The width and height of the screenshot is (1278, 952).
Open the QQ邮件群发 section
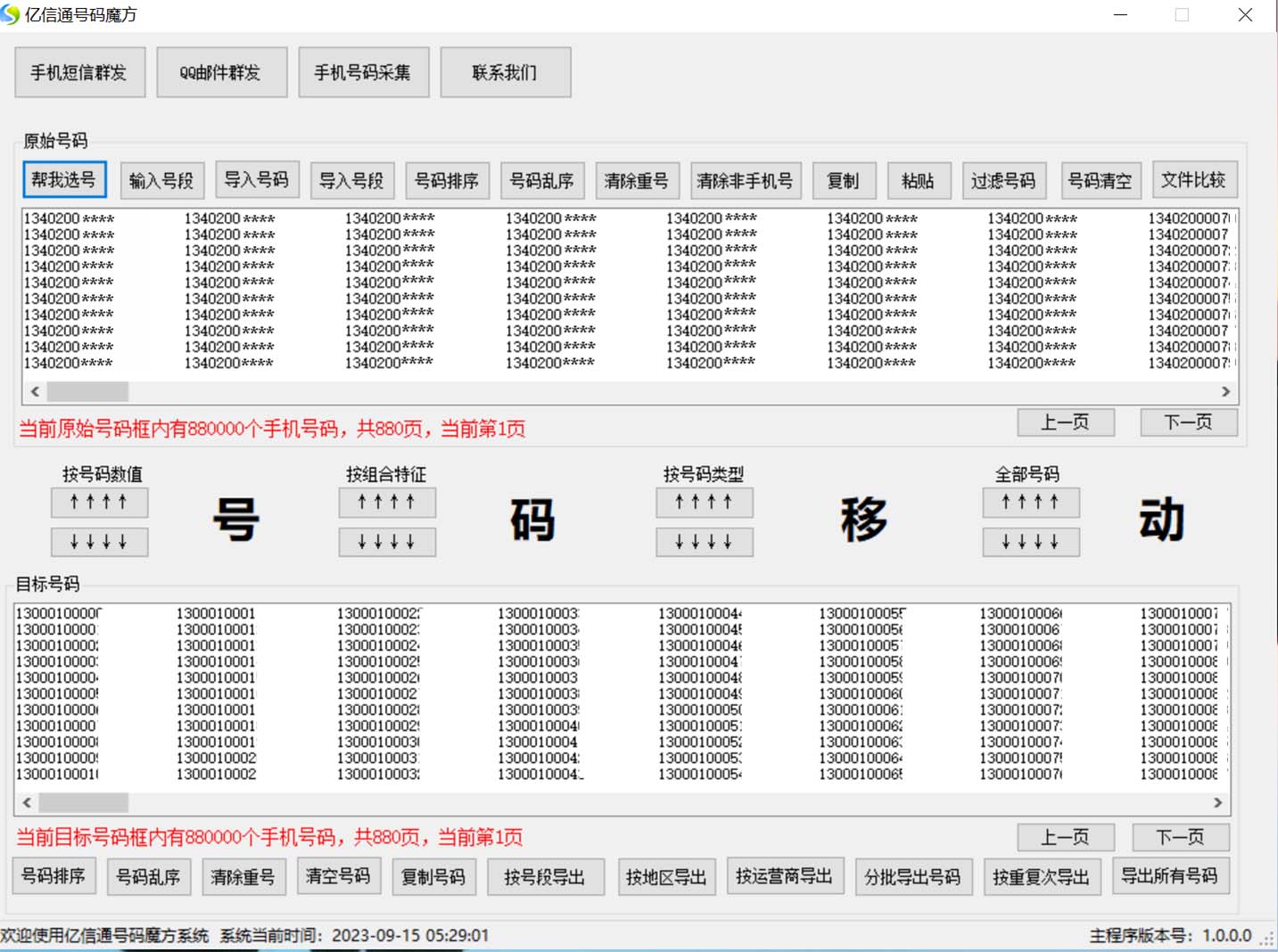(x=221, y=72)
